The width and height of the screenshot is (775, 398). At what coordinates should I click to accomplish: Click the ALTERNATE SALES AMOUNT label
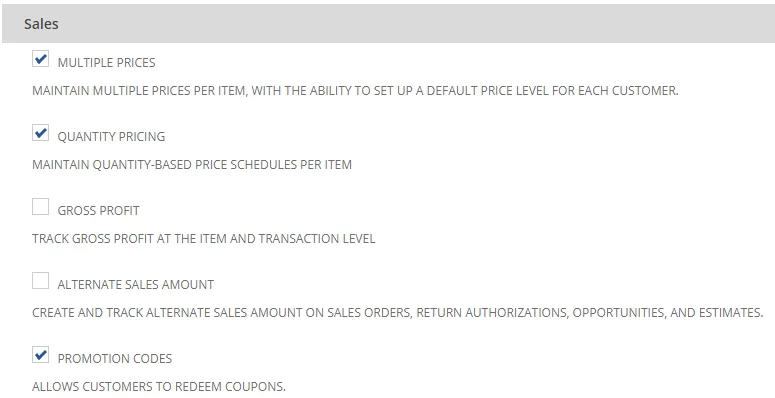(135, 285)
